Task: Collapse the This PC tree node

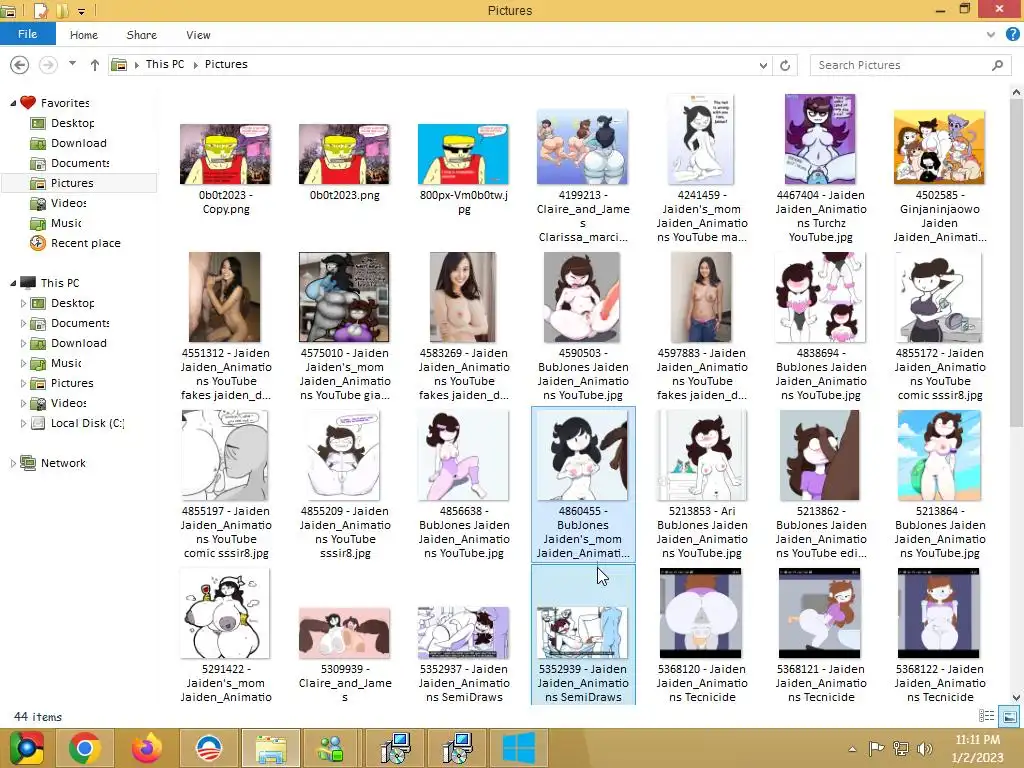Action: coord(13,283)
